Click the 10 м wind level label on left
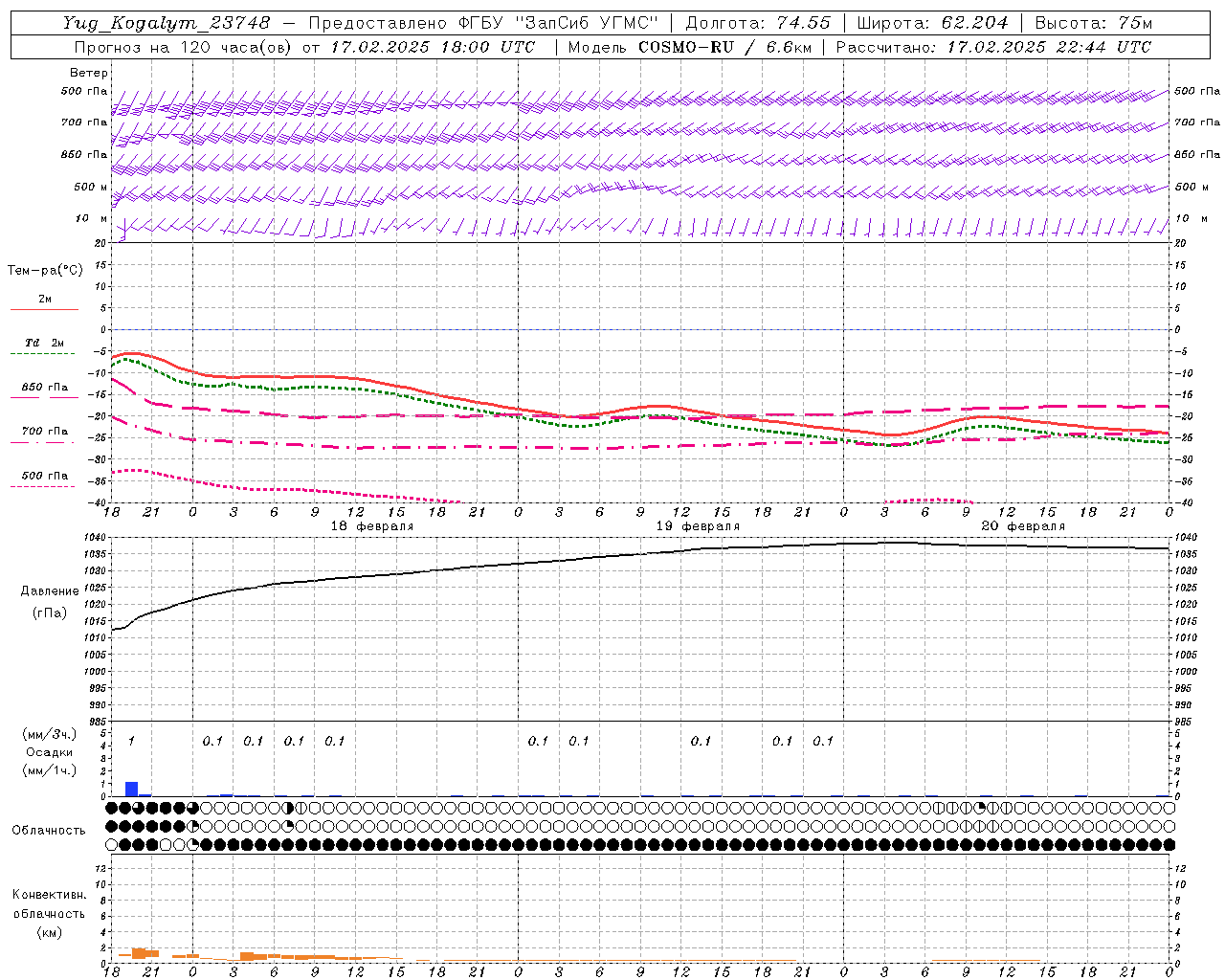This screenshot has width=1225, height=980. (91, 218)
